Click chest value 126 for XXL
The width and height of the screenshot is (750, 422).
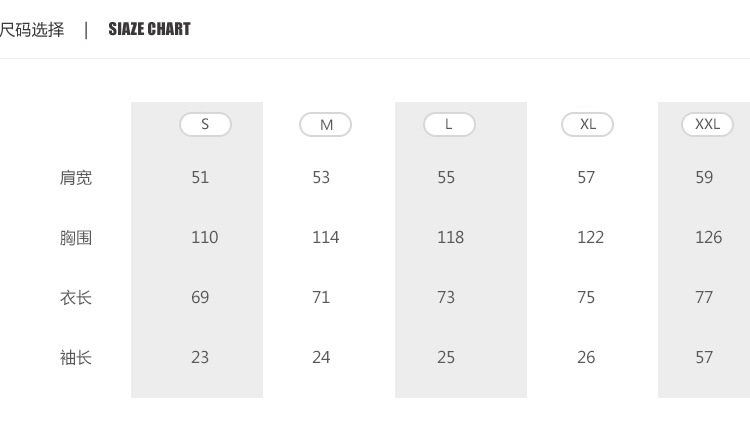(708, 237)
